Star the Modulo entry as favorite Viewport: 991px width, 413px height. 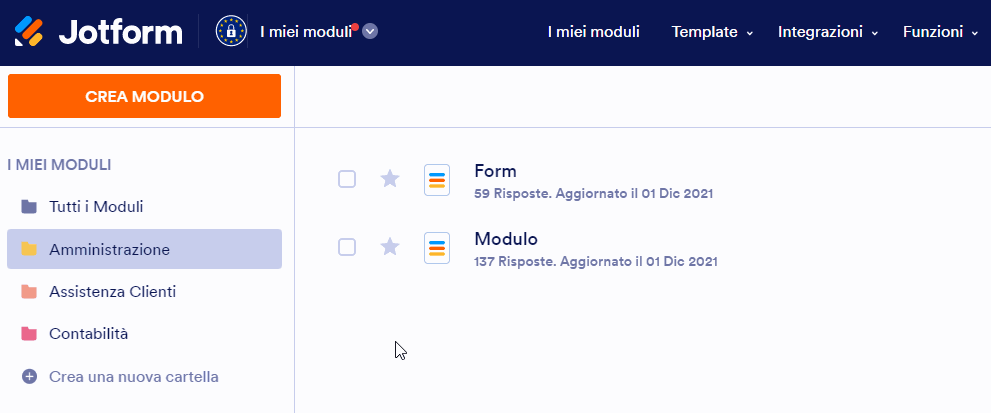(x=390, y=247)
